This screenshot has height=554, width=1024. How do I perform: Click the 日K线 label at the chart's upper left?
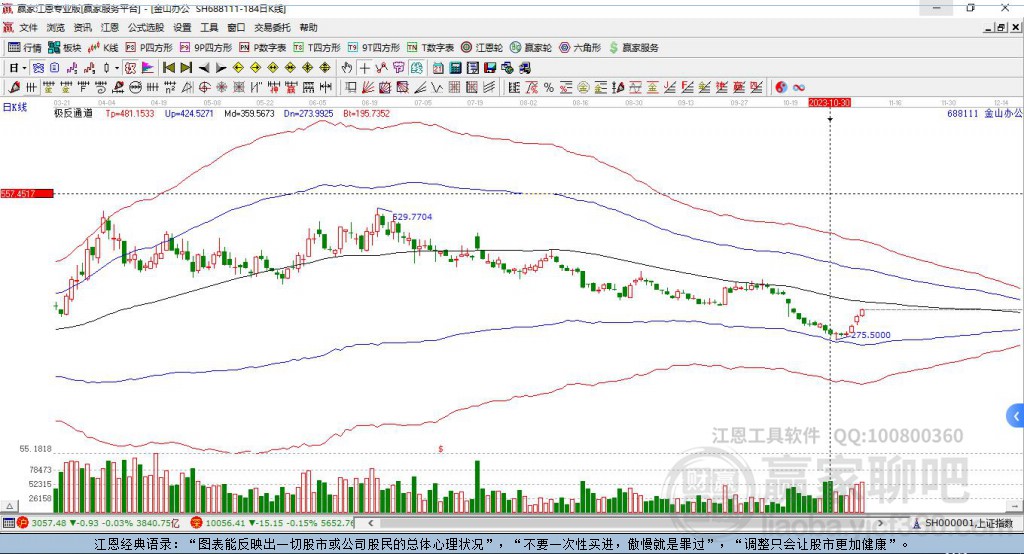tap(15, 107)
